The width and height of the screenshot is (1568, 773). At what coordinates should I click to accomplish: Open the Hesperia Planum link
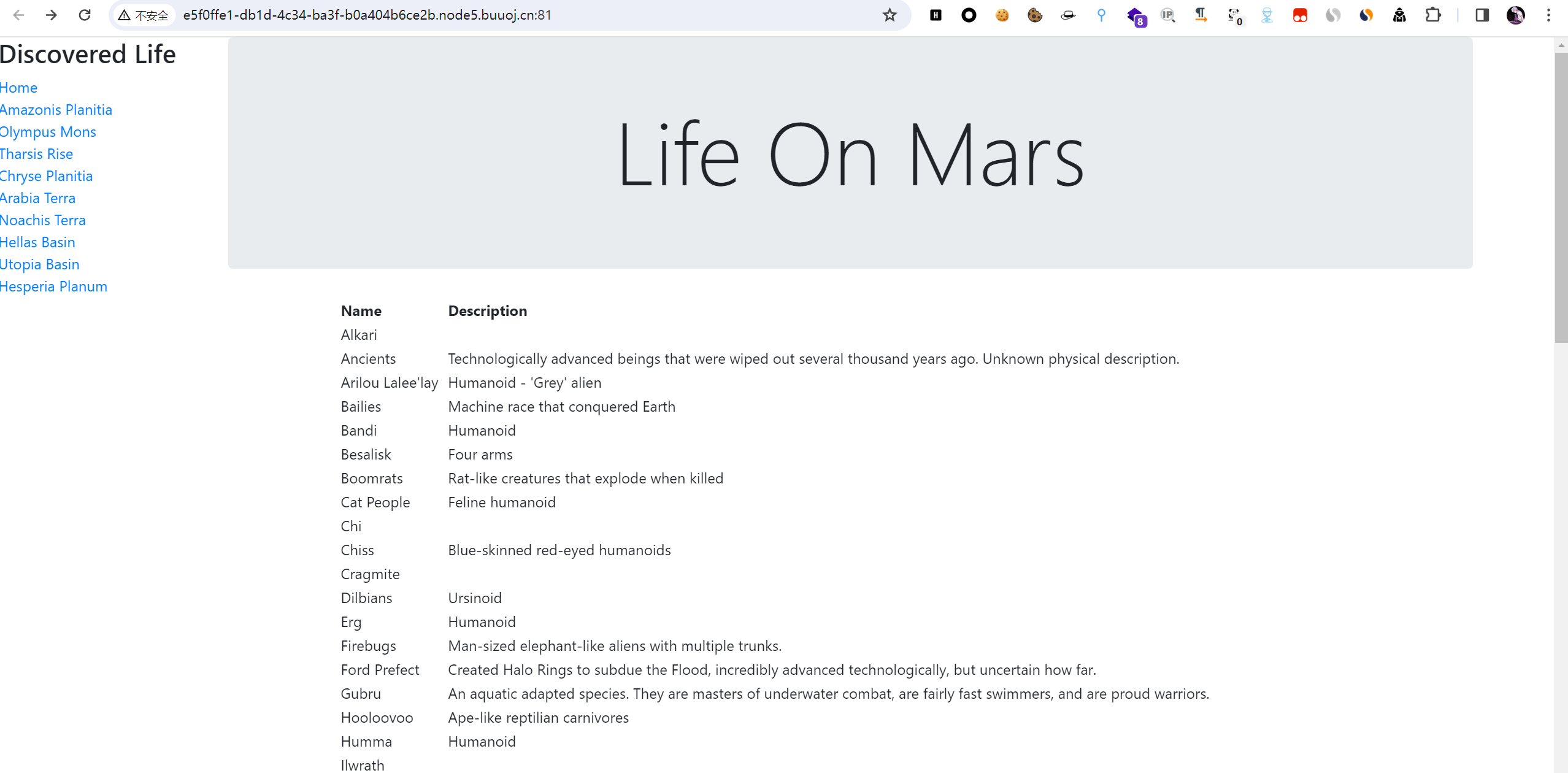(x=53, y=287)
